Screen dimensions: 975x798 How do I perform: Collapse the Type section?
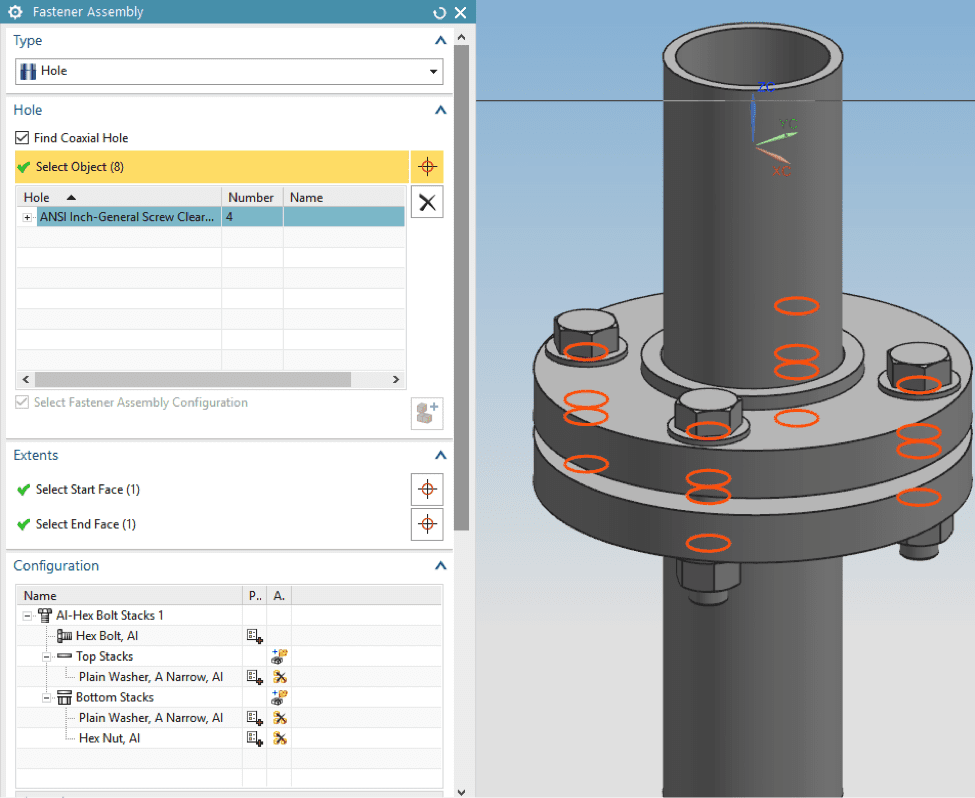tap(440, 40)
